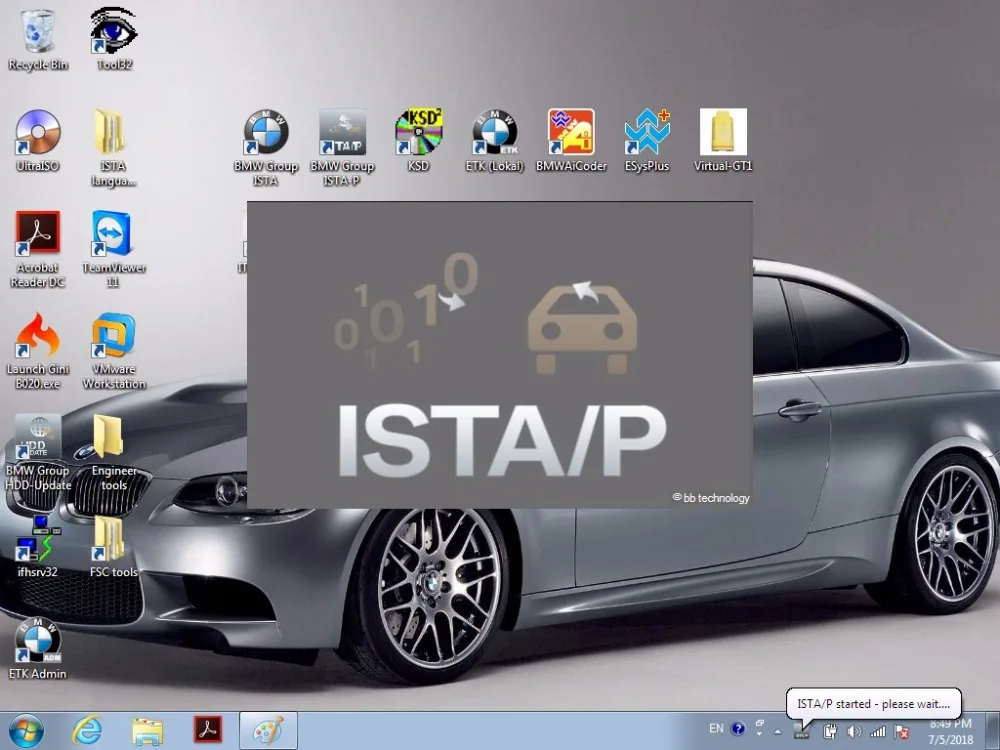Open the KSD application icon
The image size is (1000, 750).
(x=418, y=134)
